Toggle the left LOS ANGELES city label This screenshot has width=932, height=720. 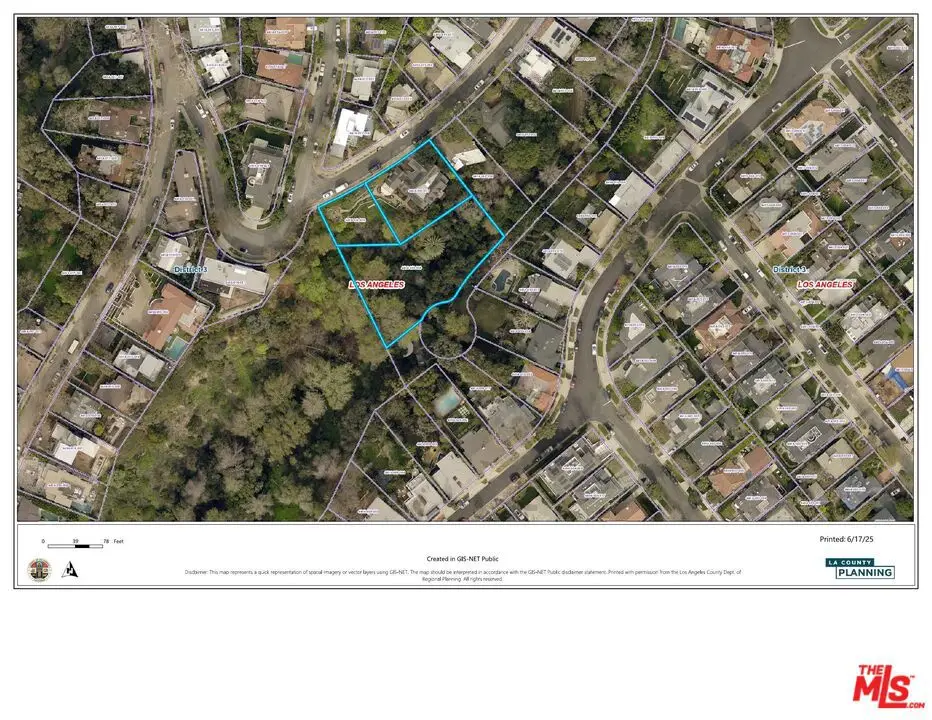[x=376, y=284]
